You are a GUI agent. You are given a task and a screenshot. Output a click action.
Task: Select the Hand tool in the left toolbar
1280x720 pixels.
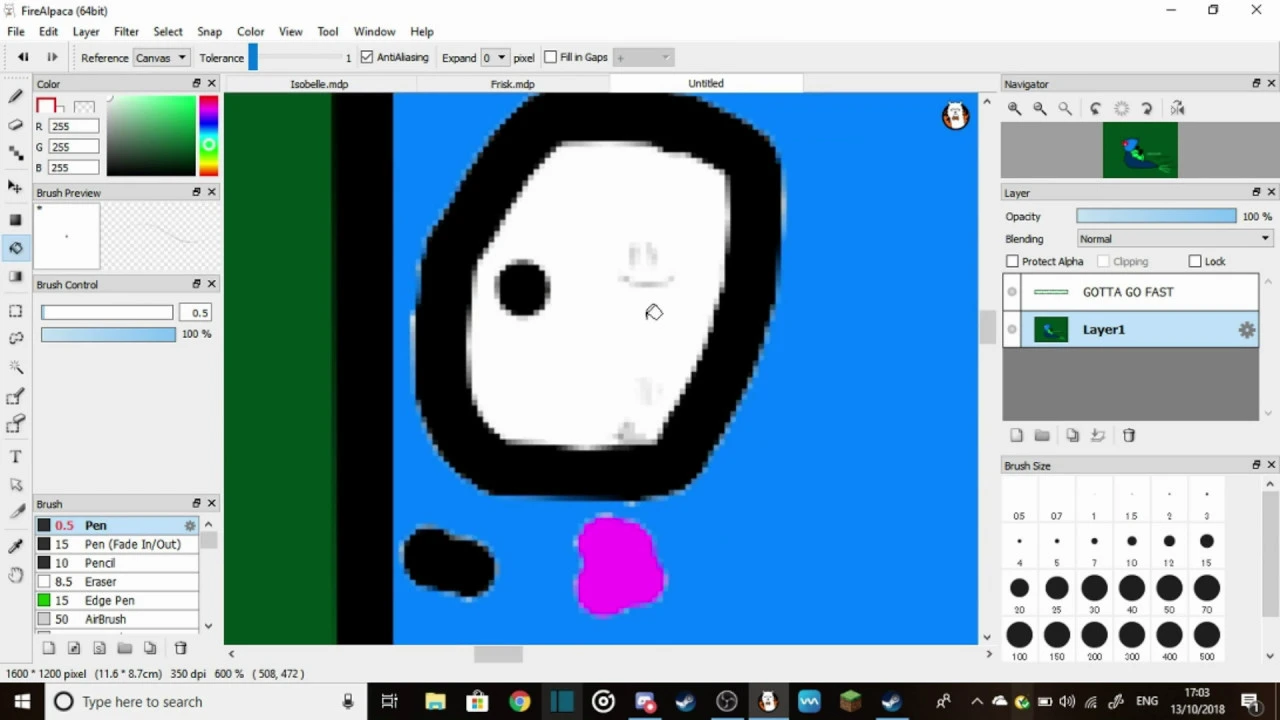point(15,575)
